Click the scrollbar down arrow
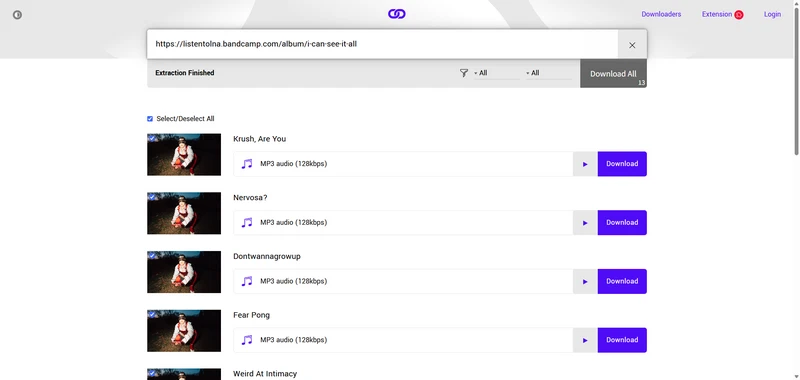800x380 pixels. click(796, 376)
